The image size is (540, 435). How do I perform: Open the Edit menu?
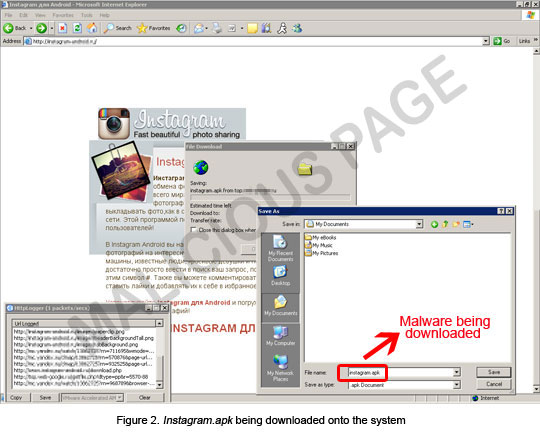(x=23, y=15)
